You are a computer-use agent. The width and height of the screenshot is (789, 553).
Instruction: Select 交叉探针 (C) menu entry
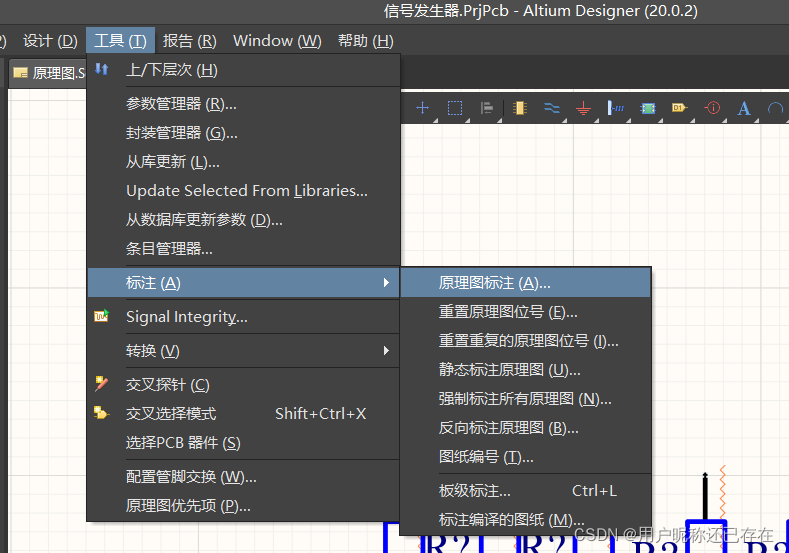244,384
